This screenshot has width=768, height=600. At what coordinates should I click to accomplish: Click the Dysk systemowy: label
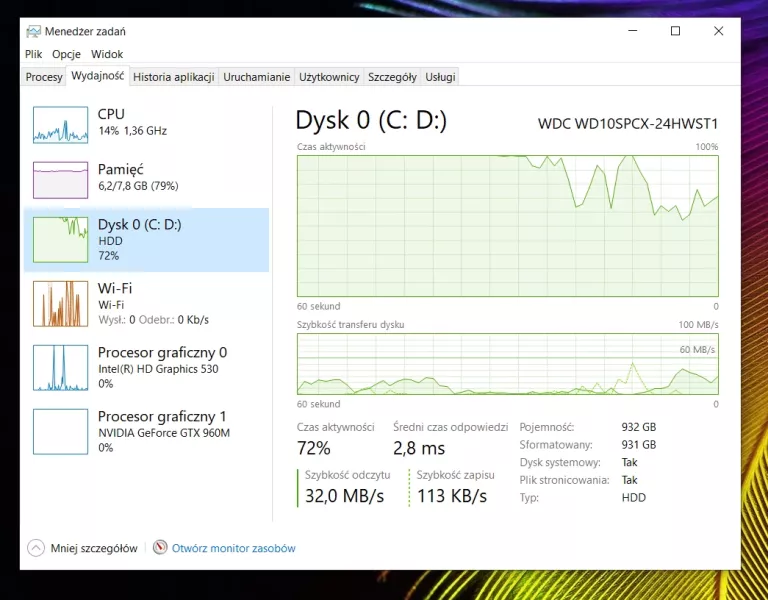(x=560, y=462)
